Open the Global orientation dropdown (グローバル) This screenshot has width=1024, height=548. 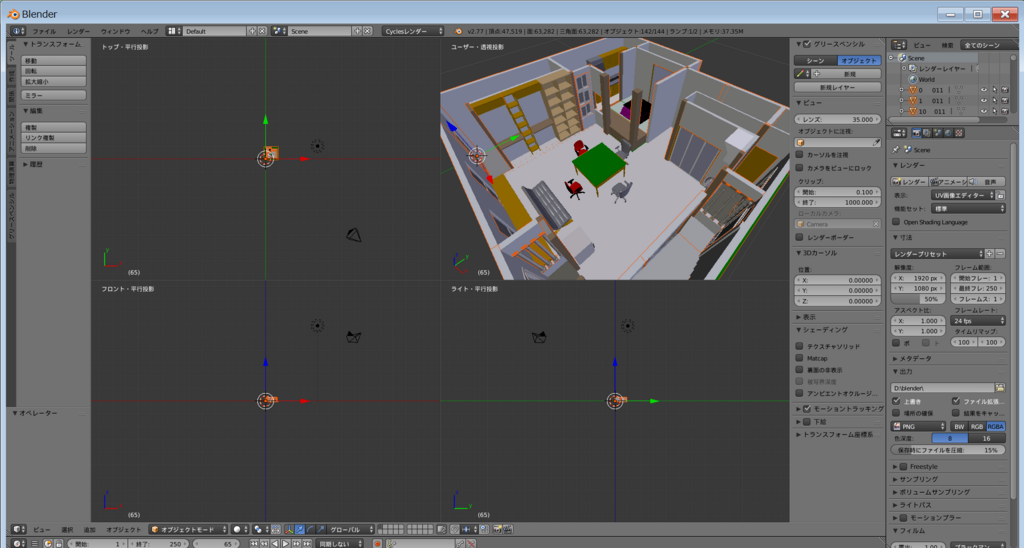[x=351, y=530]
